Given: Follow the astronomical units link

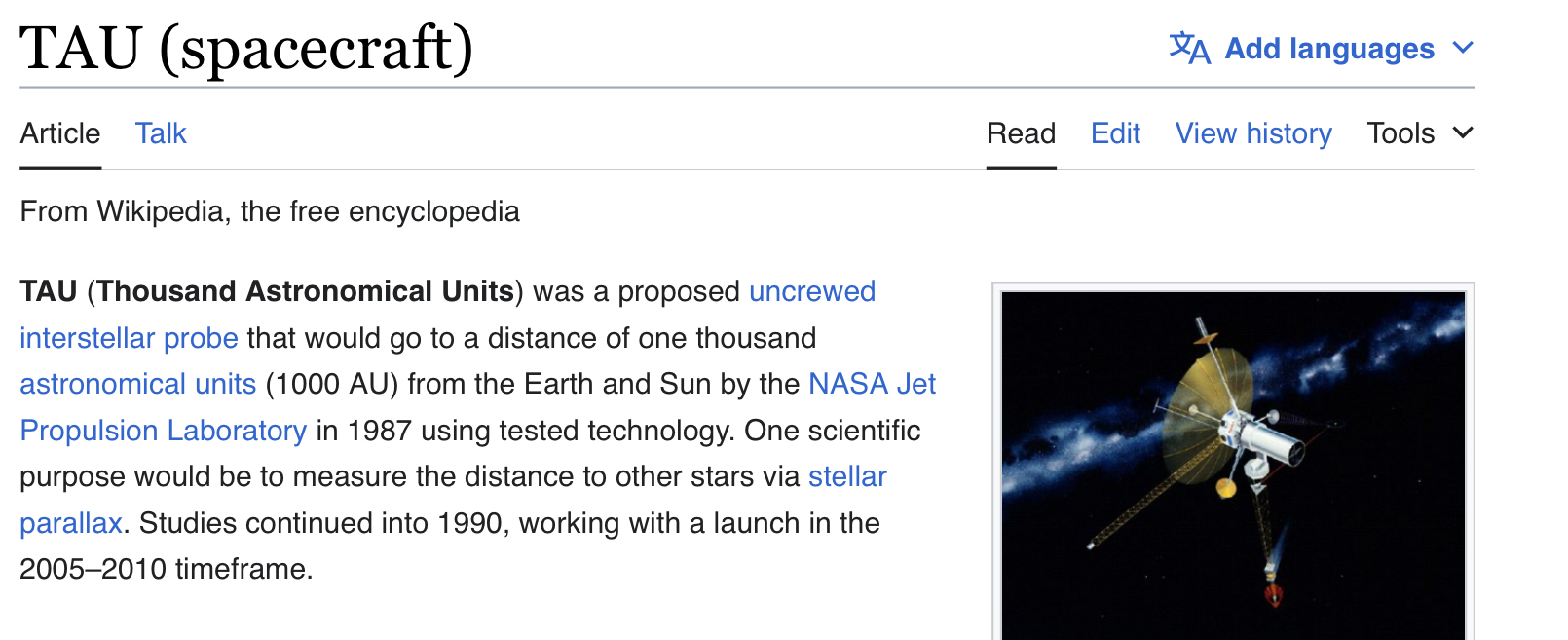Looking at the screenshot, I should [x=138, y=384].
